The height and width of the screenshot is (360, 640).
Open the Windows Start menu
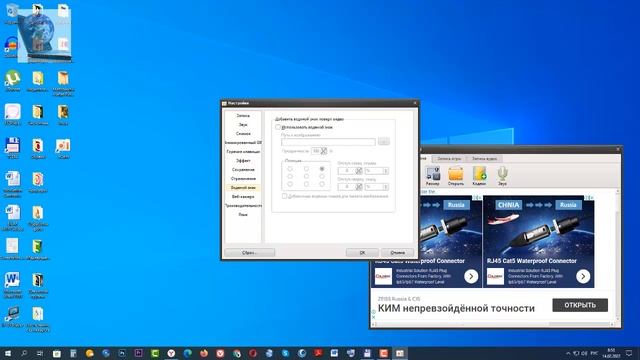(x=8, y=353)
